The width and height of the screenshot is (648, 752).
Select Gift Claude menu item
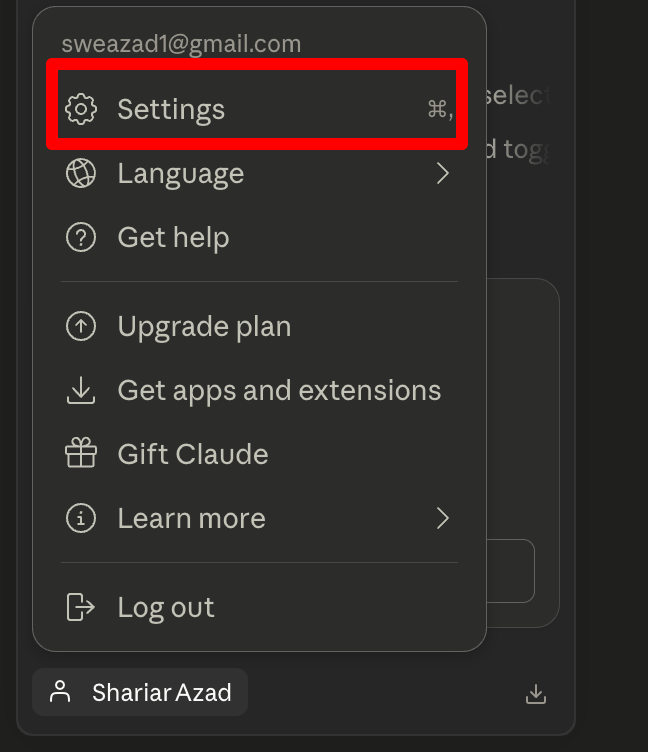259,454
